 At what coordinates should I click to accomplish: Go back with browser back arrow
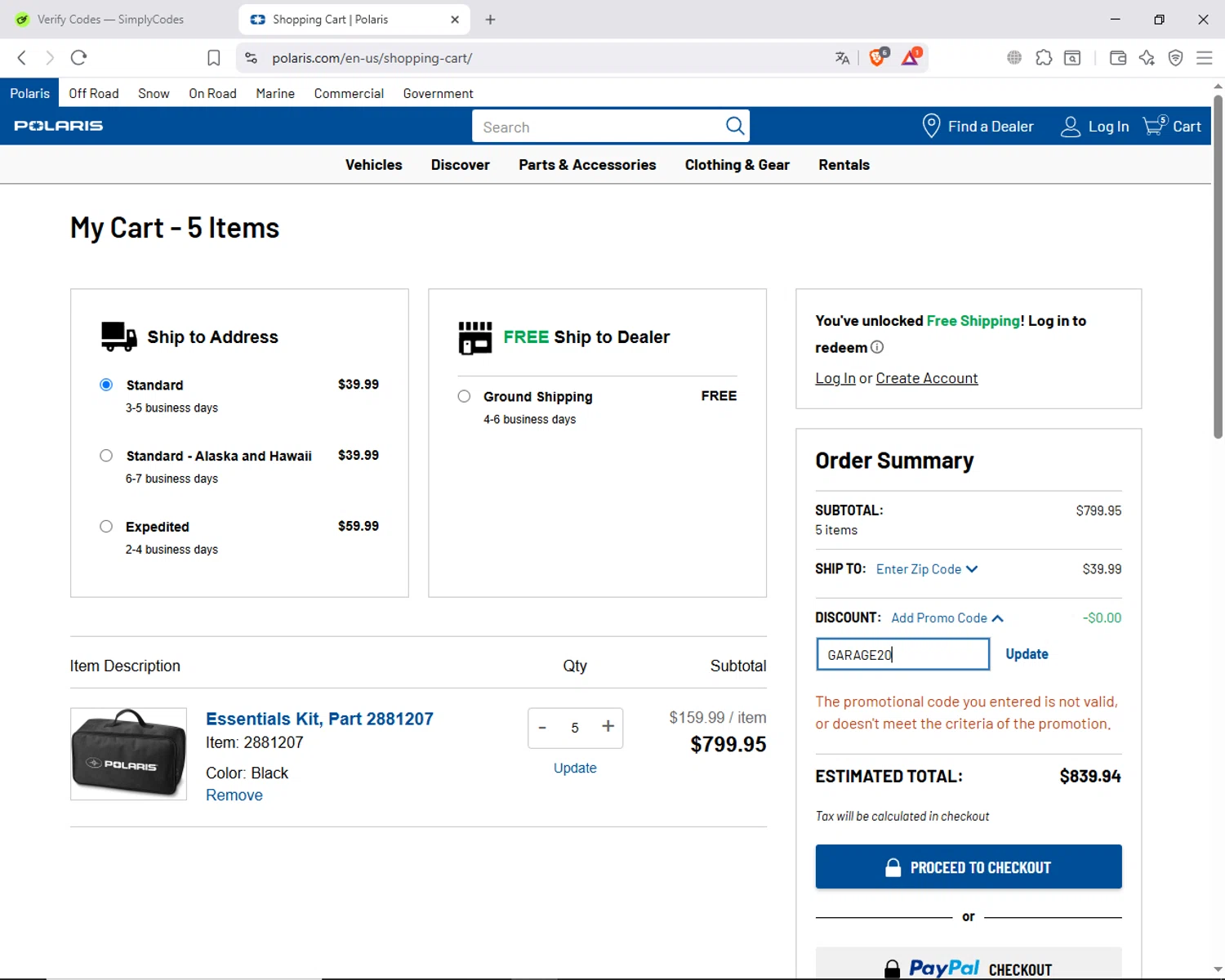coord(22,57)
